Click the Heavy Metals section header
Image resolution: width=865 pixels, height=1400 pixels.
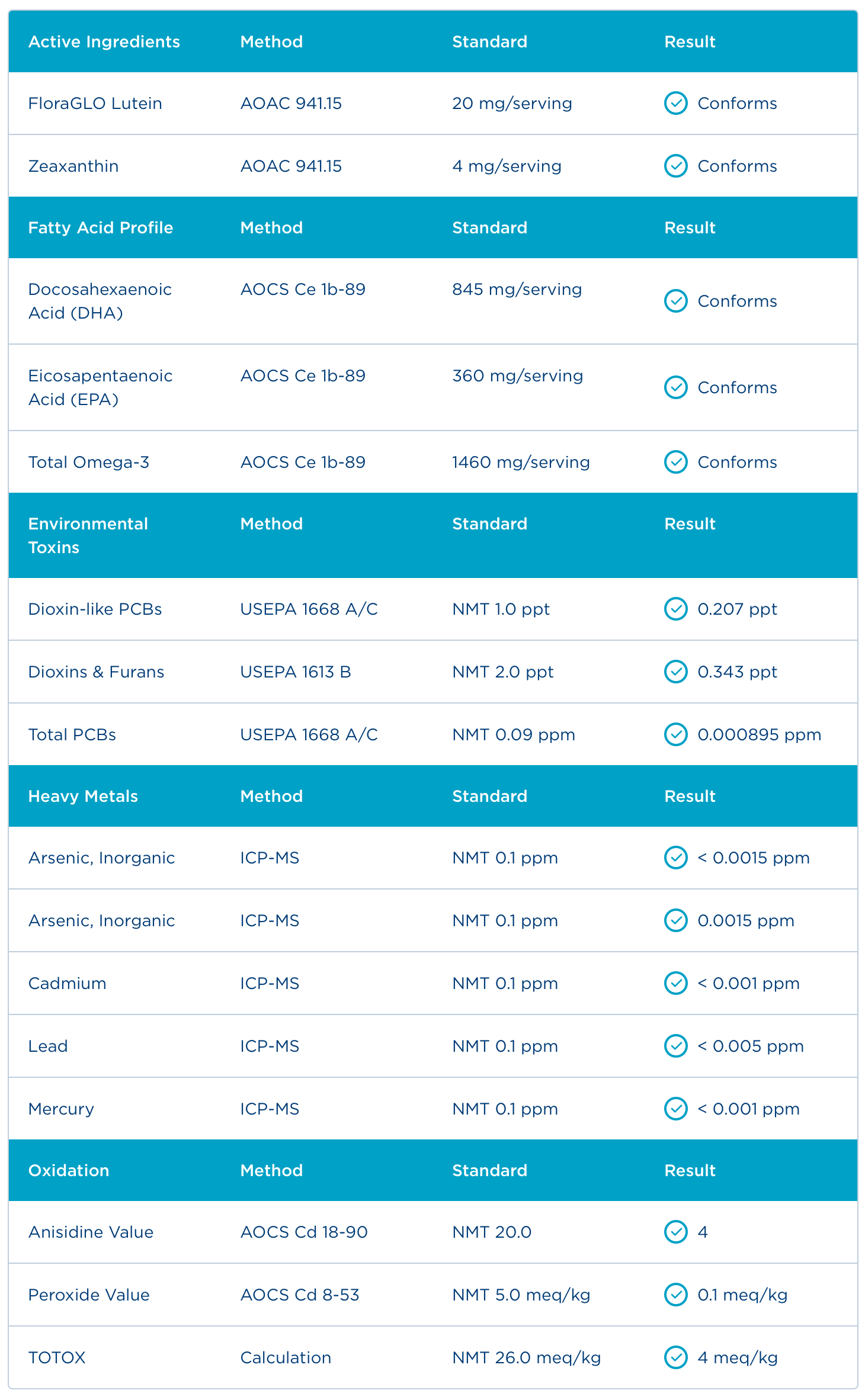[83, 796]
